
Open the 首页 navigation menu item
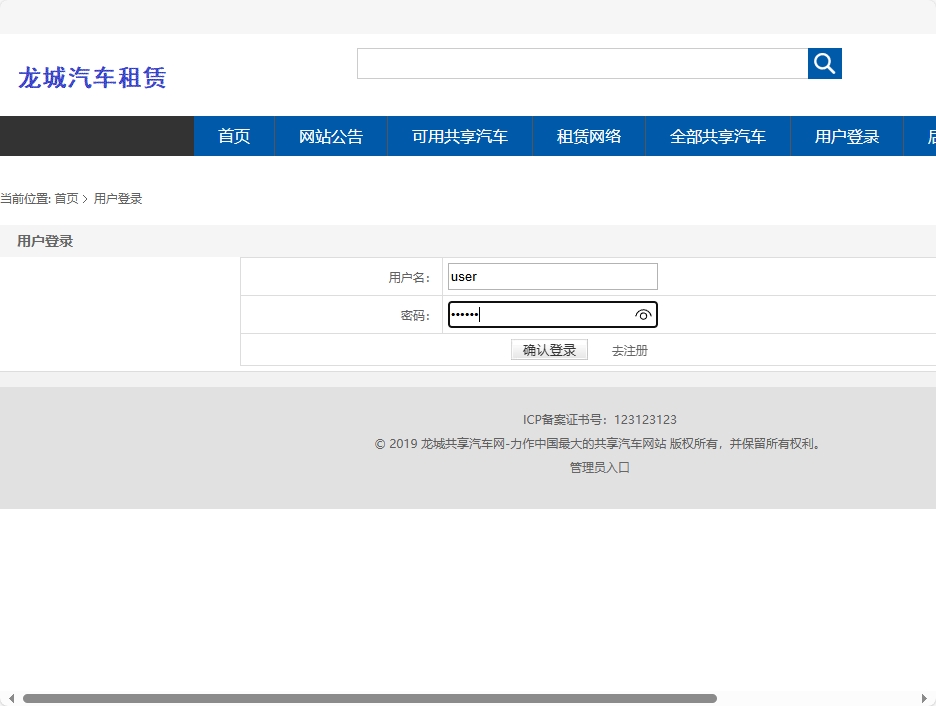233,136
